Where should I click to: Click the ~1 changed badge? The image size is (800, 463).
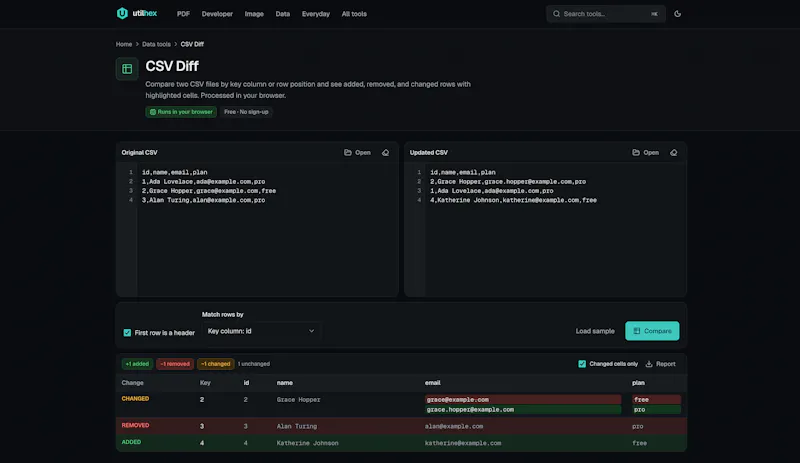[x=216, y=364]
